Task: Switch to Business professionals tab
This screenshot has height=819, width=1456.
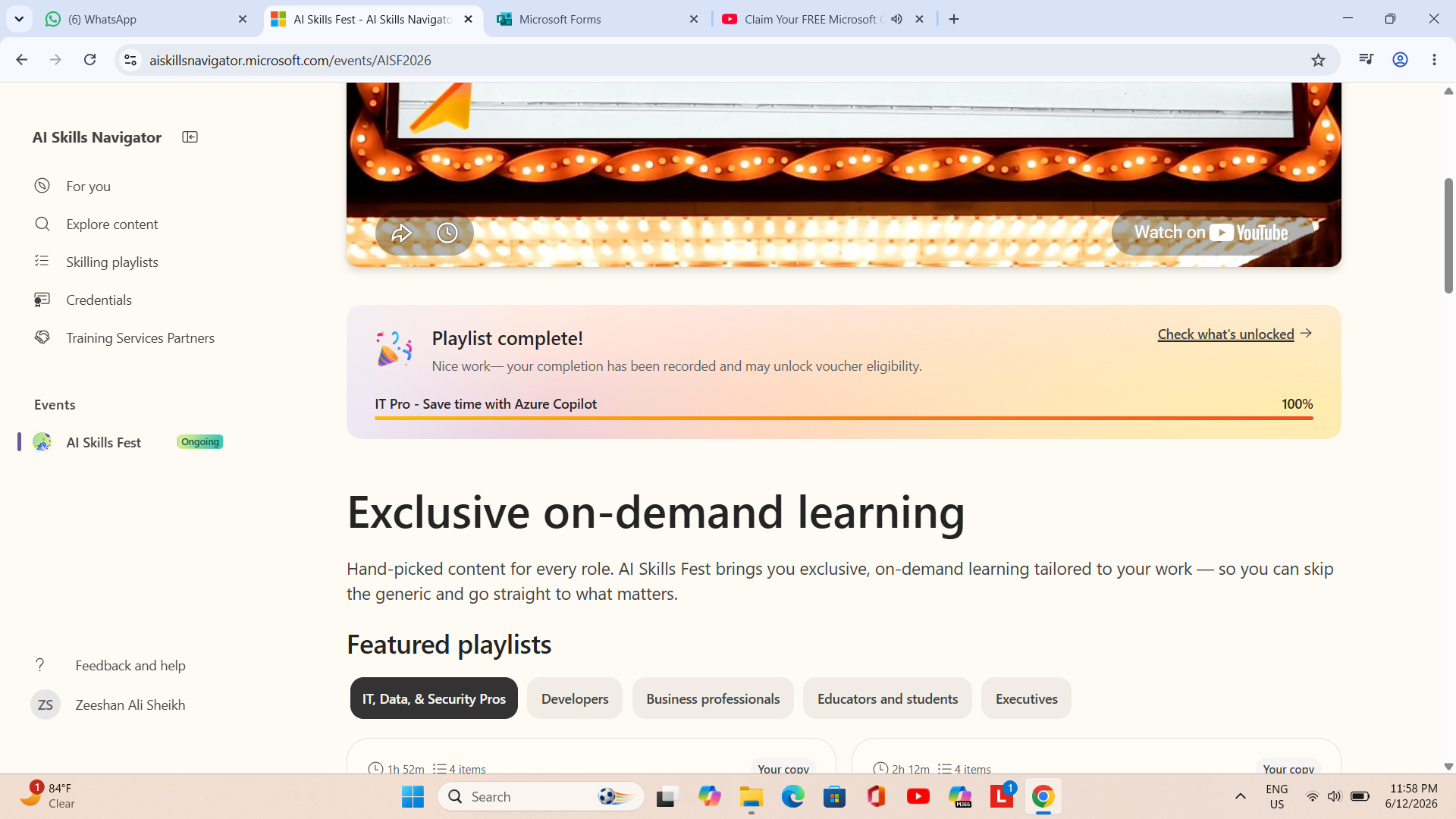Action: pyautogui.click(x=713, y=698)
